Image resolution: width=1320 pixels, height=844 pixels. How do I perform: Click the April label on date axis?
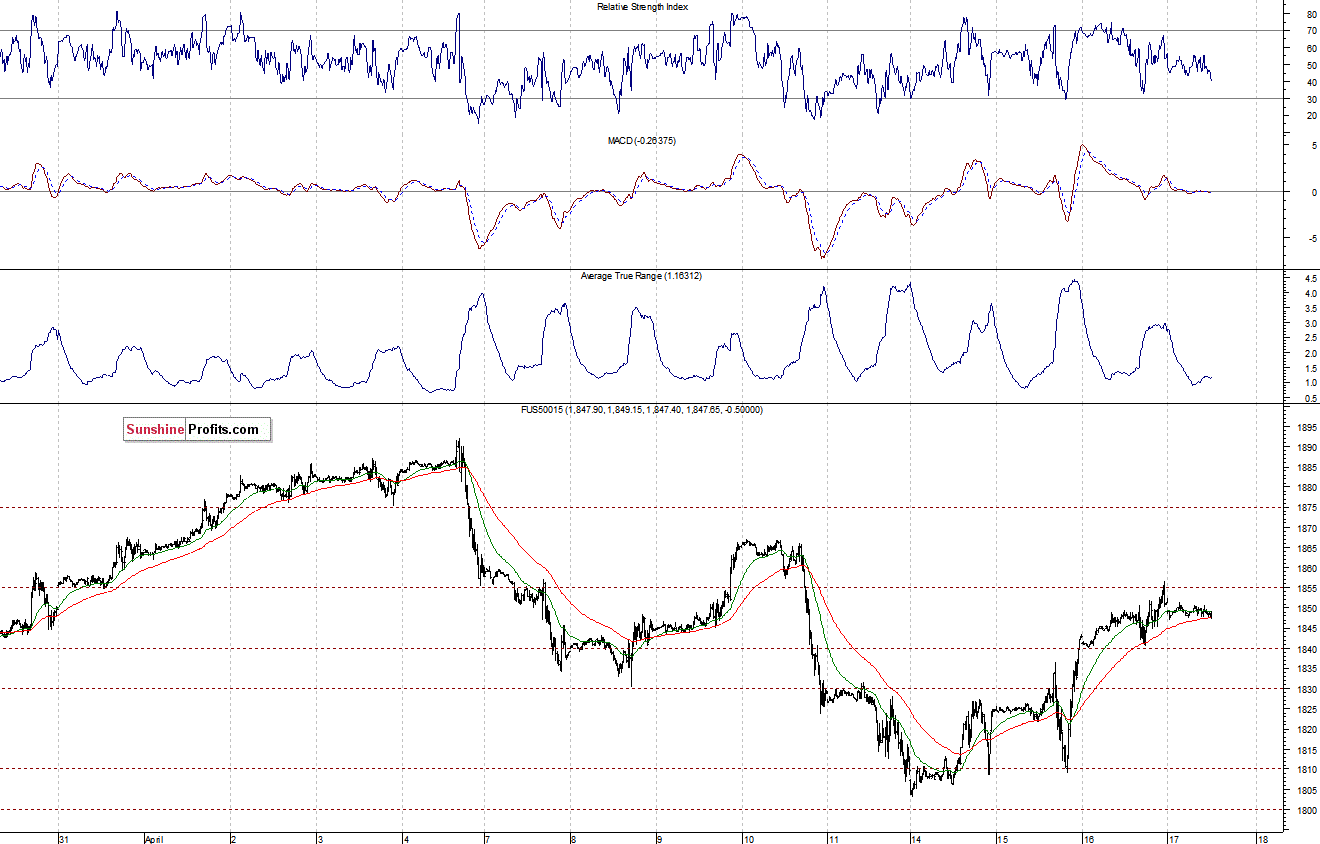click(x=153, y=838)
